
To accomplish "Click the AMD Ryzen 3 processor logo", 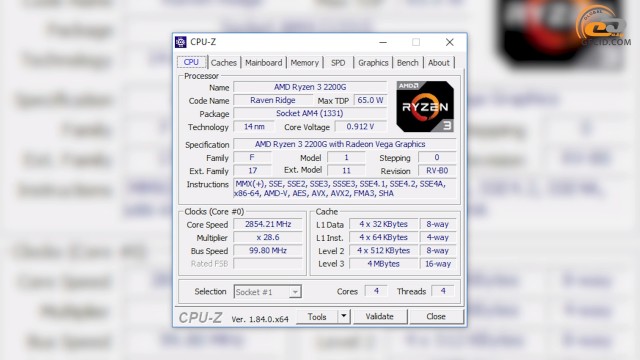I will point(425,107).
